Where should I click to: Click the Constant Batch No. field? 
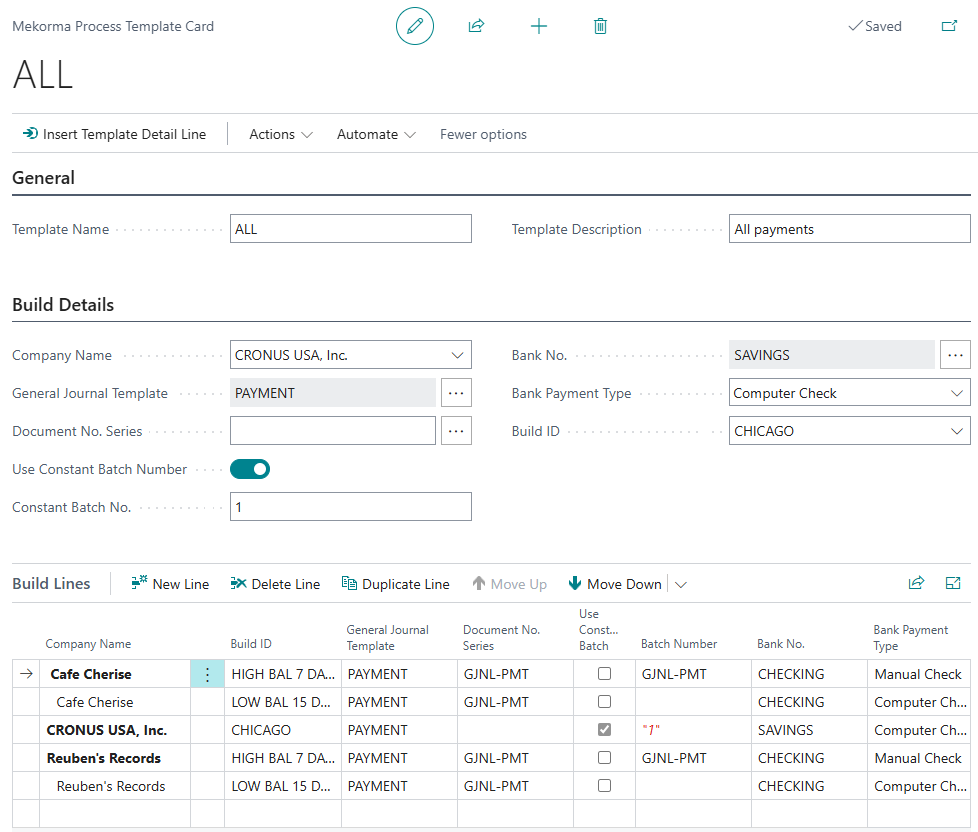coord(351,507)
